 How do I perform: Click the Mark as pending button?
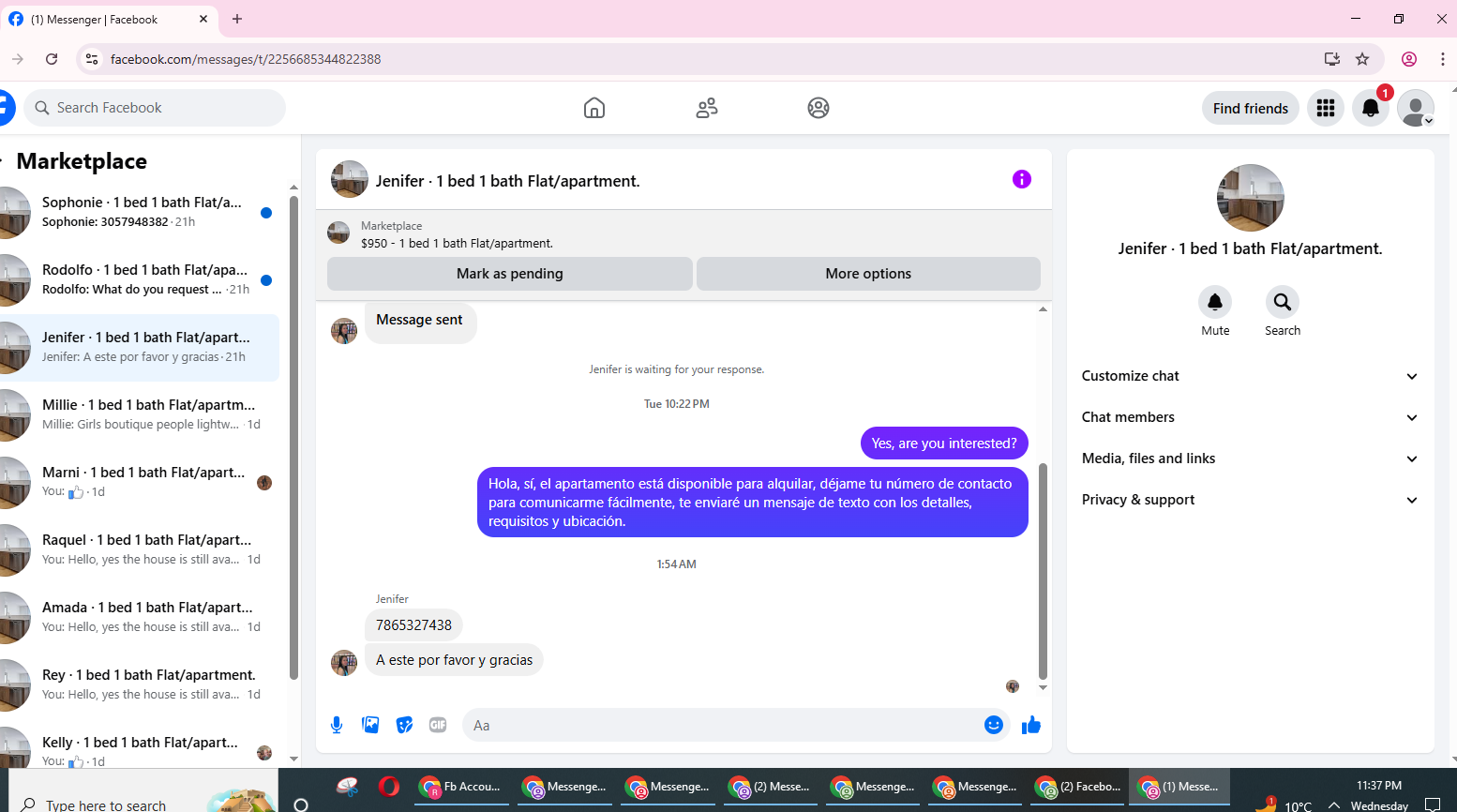510,274
